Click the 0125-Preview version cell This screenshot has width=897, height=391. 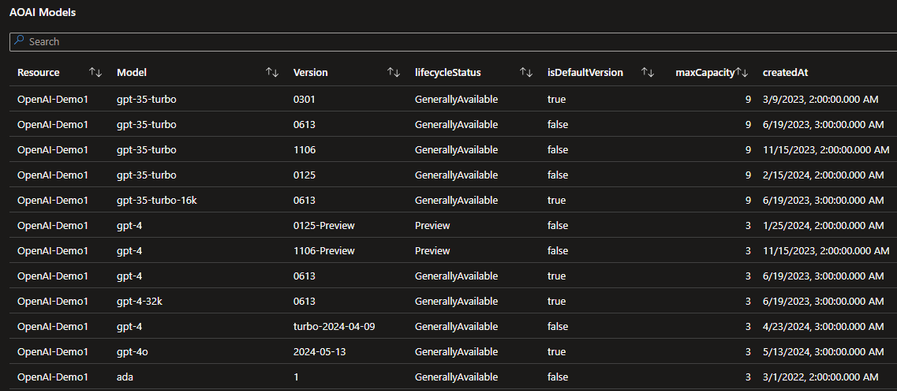pyautogui.click(x=324, y=226)
